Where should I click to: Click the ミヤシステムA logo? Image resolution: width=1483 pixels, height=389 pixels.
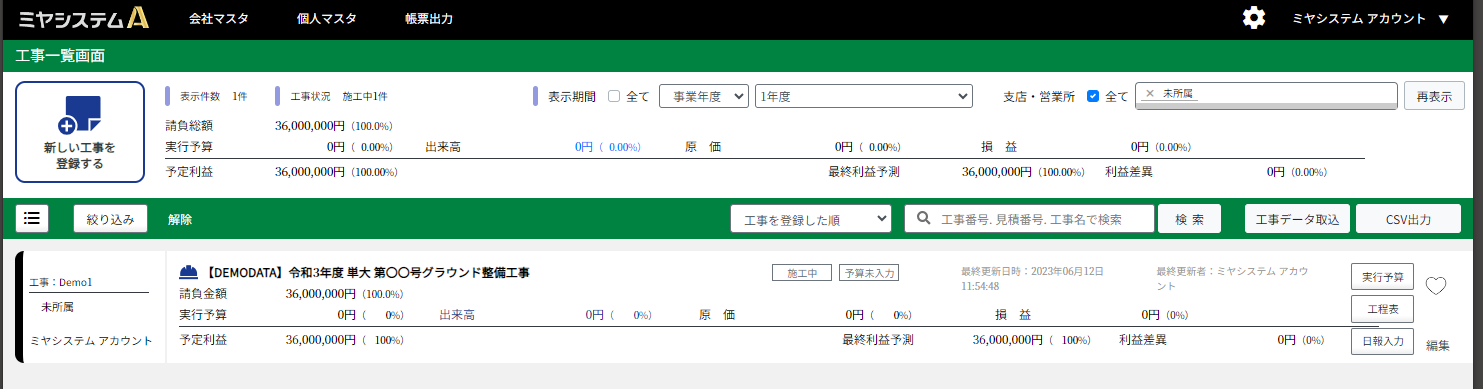(84, 18)
